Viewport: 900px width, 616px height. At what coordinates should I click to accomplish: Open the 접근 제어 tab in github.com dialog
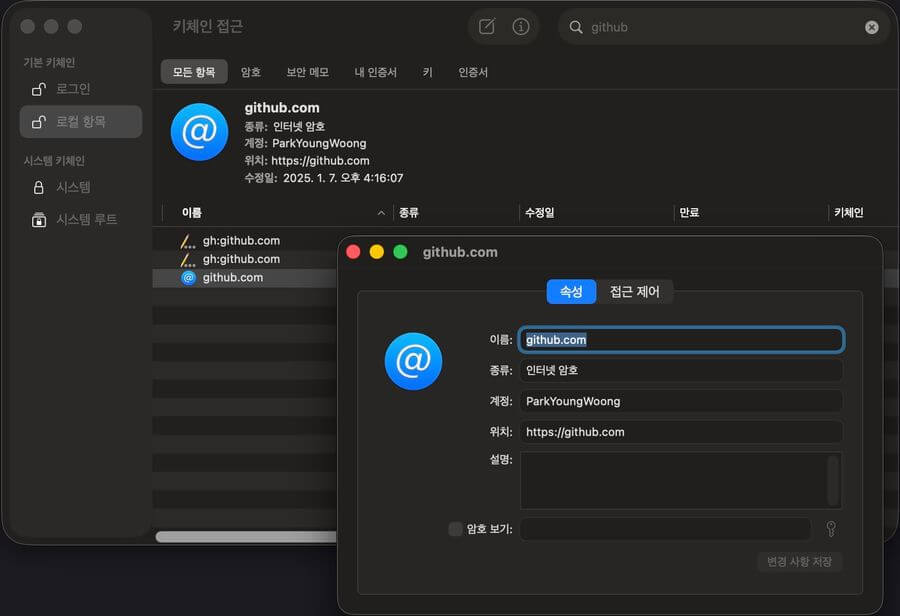(634, 292)
